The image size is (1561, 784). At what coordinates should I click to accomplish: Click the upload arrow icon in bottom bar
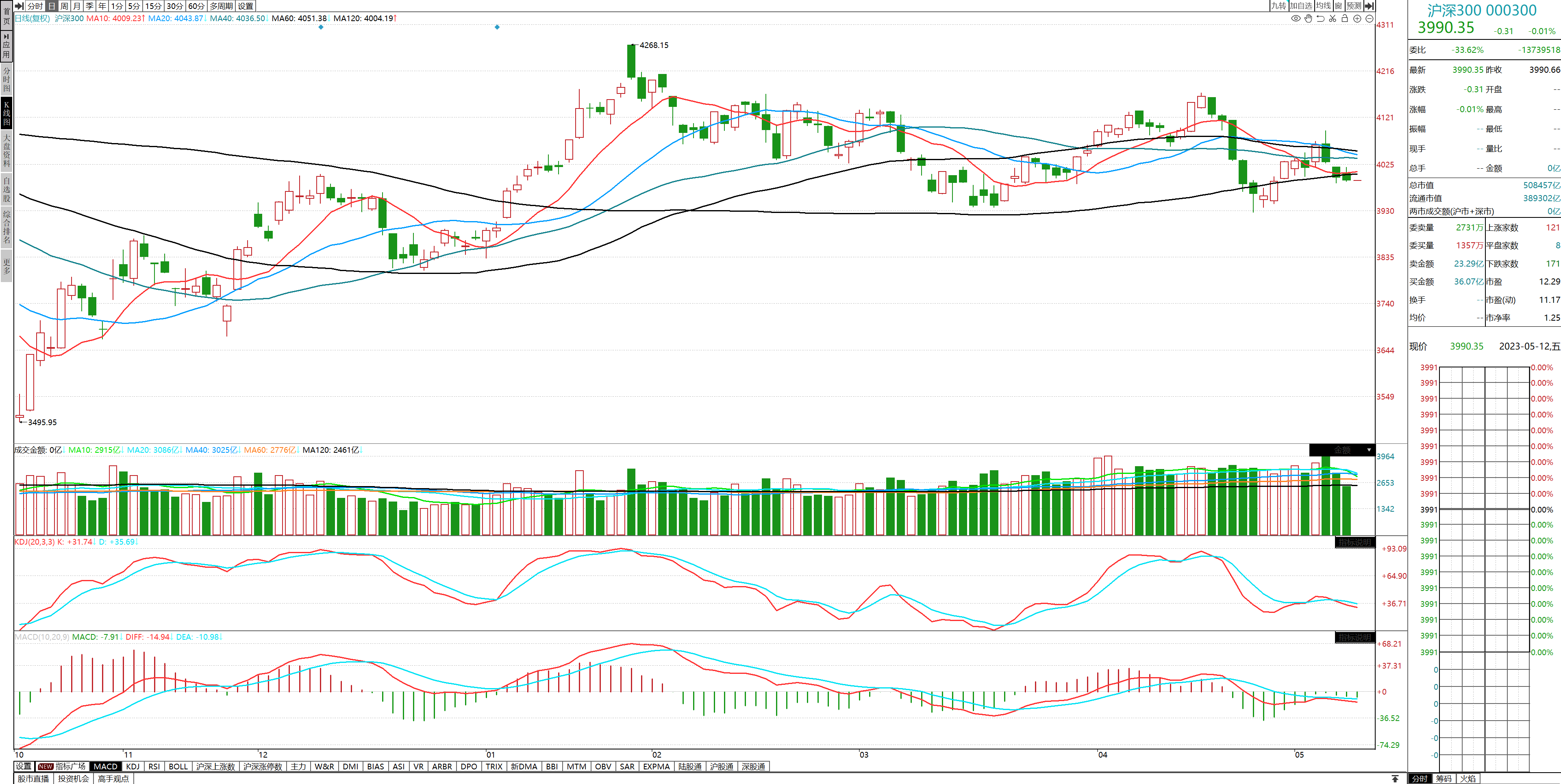1395,779
